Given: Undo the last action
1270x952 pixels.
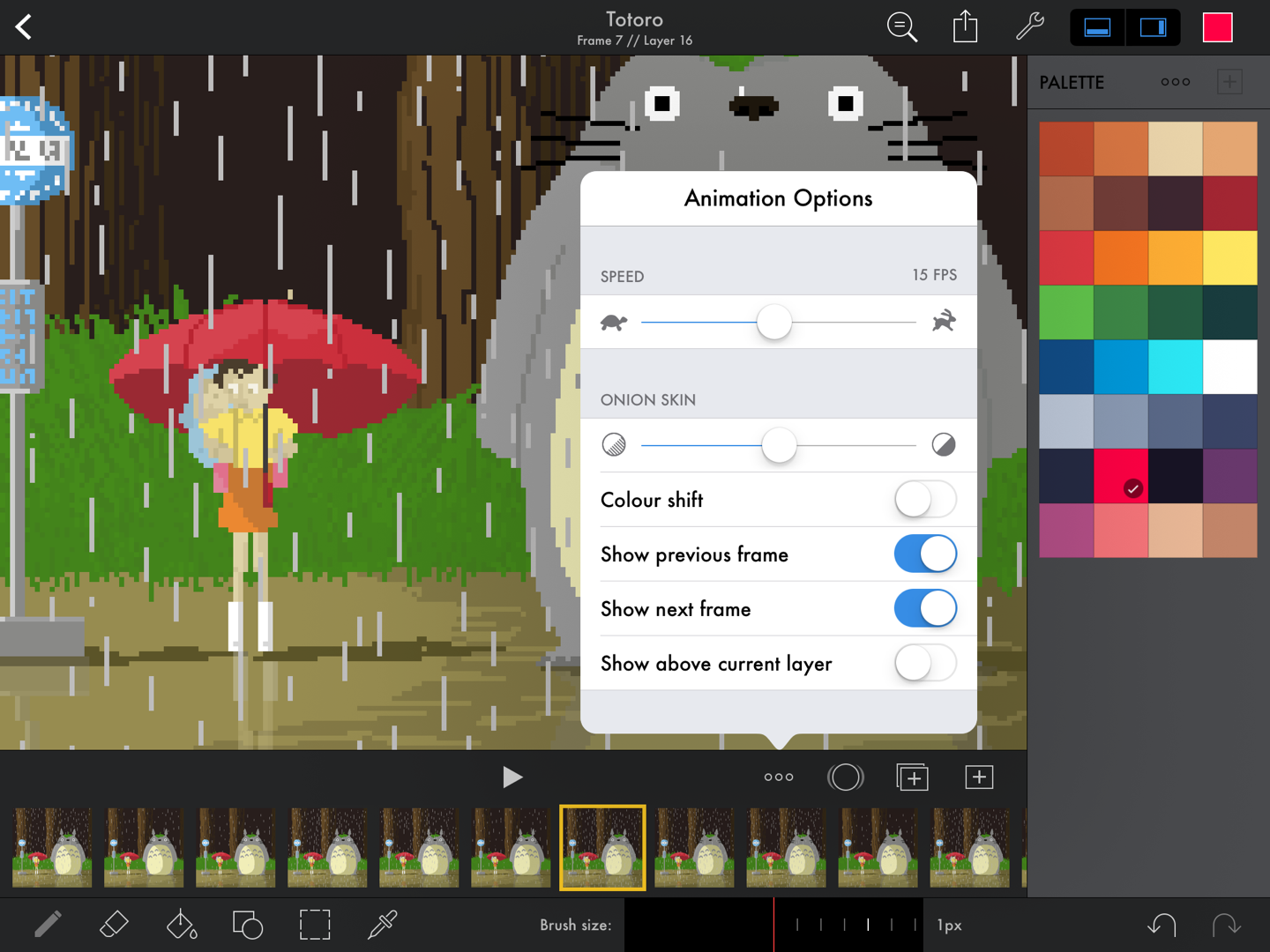Looking at the screenshot, I should coord(1162,925).
